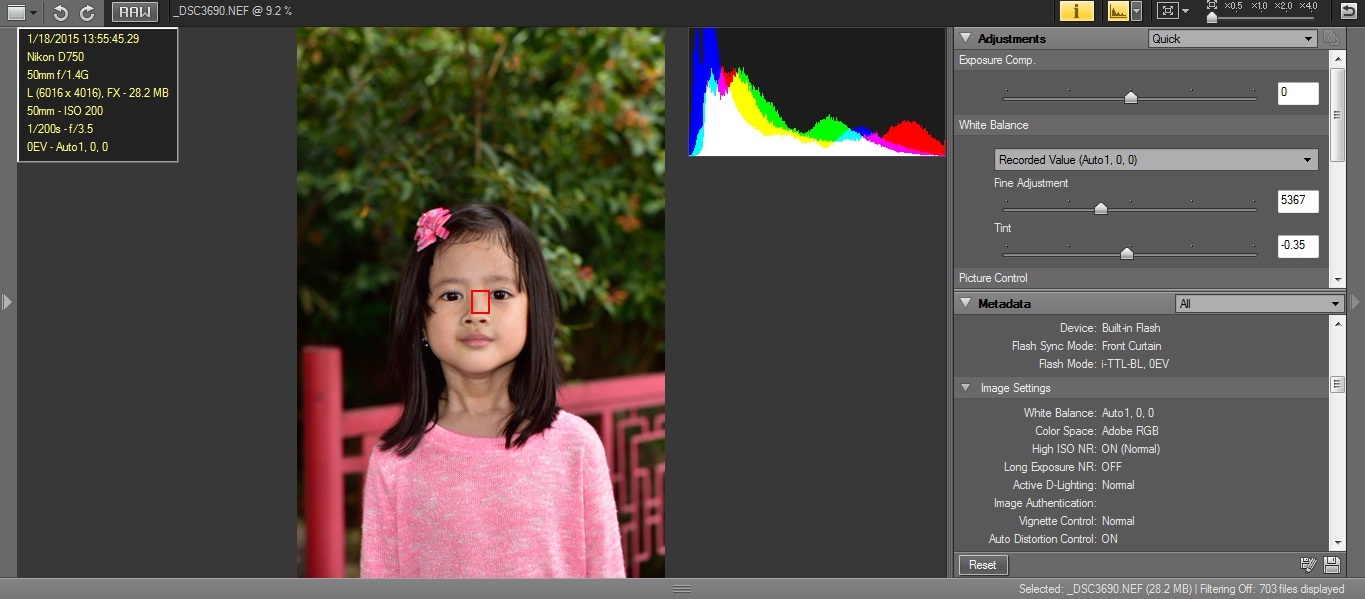
Task: Click the revert/undo arrow icon at top right
Action: coord(1349,11)
